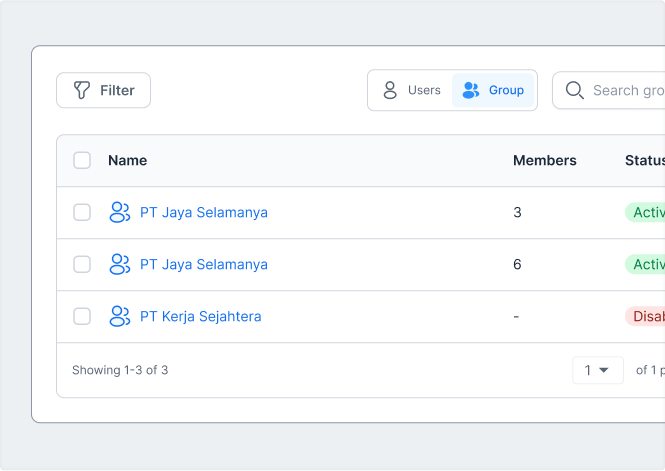This screenshot has width=665, height=471.
Task: Click the two-person icon beside Group
Action: [x=471, y=90]
